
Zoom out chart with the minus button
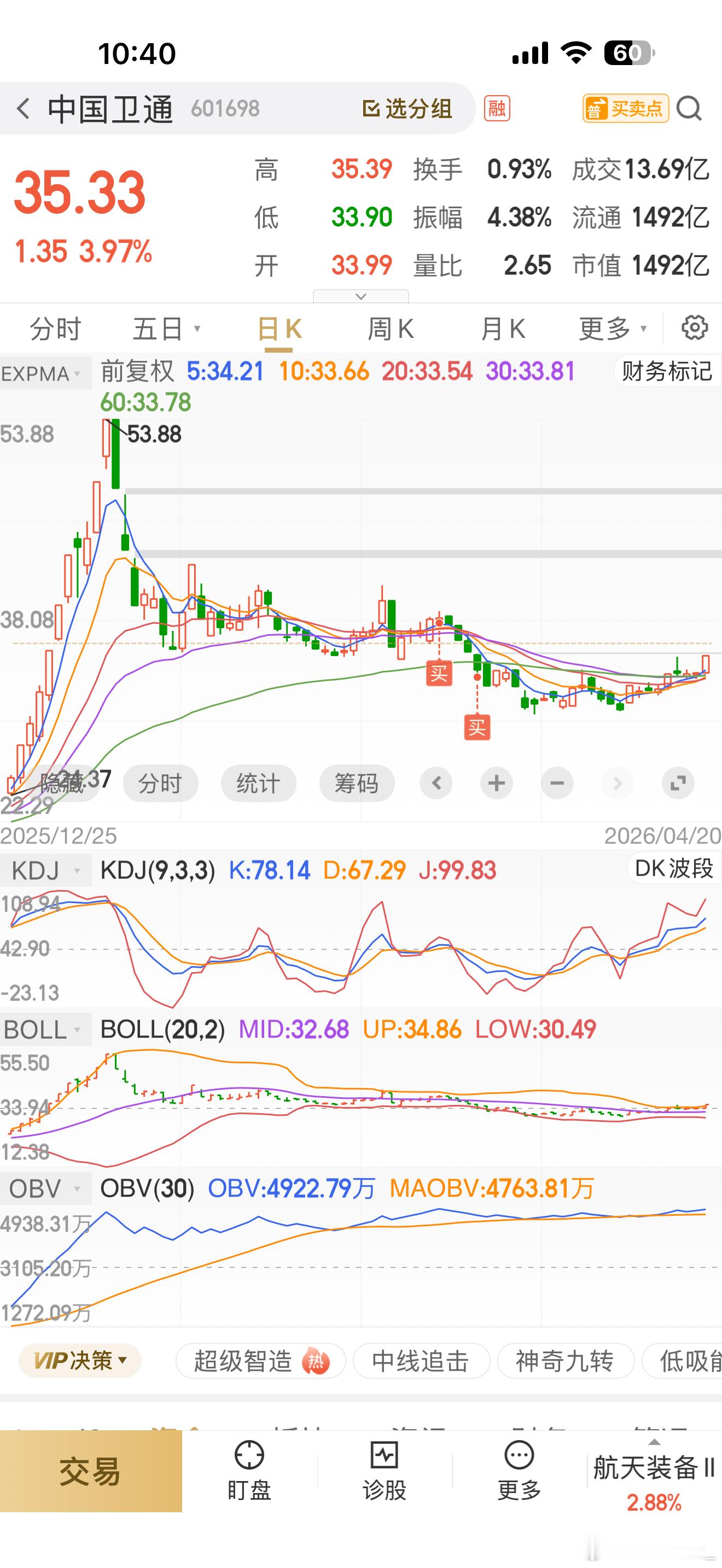[557, 783]
